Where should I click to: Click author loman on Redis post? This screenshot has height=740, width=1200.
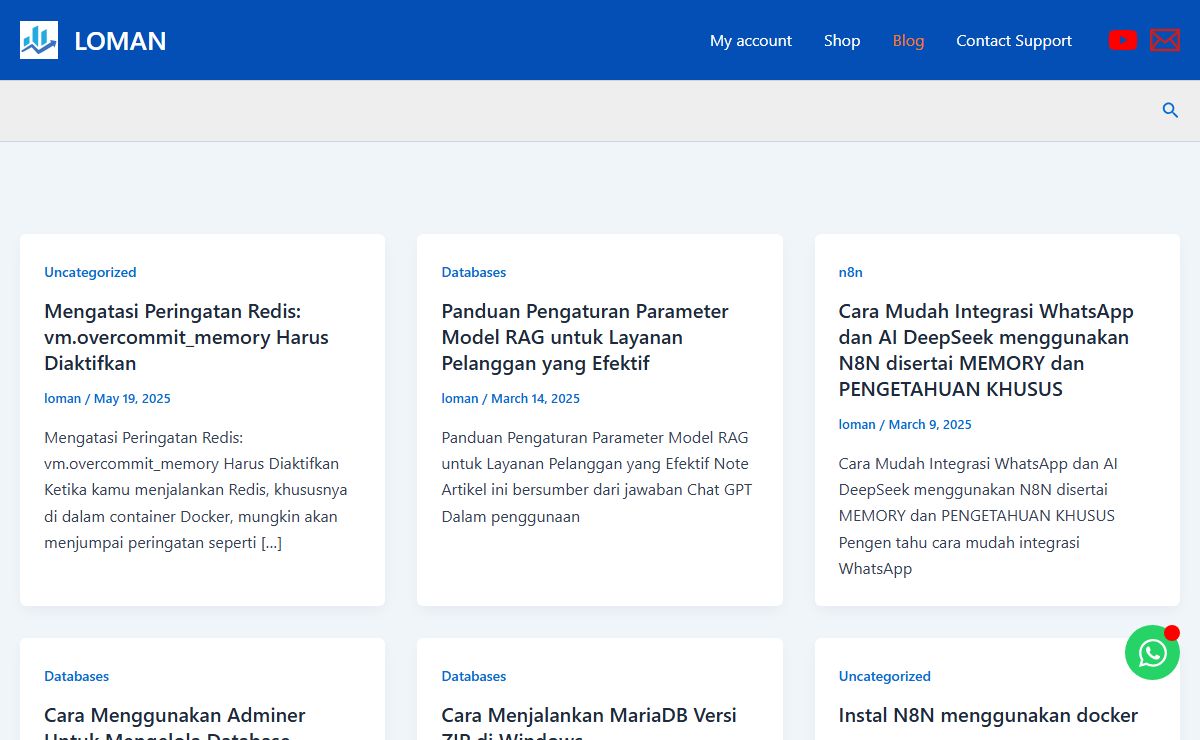pyautogui.click(x=62, y=398)
